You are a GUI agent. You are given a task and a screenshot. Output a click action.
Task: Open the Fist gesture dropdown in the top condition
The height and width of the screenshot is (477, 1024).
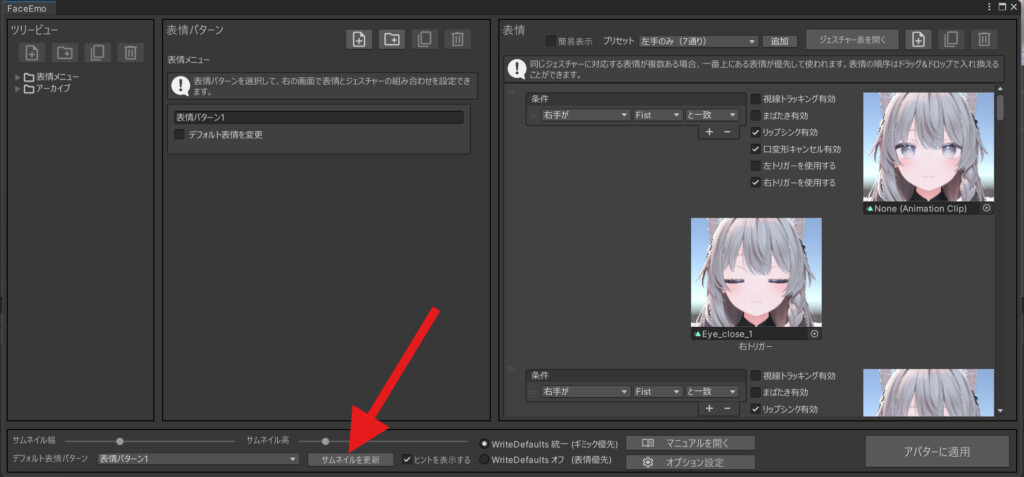pos(658,115)
